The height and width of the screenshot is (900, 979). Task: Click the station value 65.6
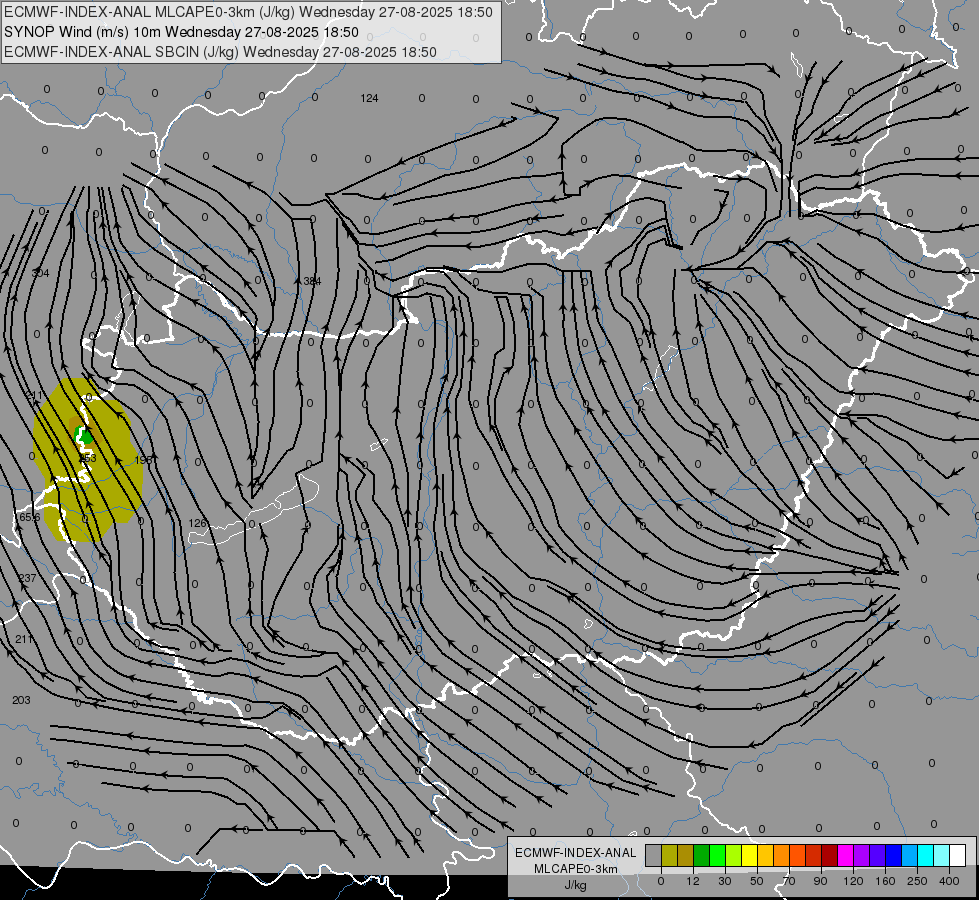pos(29,517)
